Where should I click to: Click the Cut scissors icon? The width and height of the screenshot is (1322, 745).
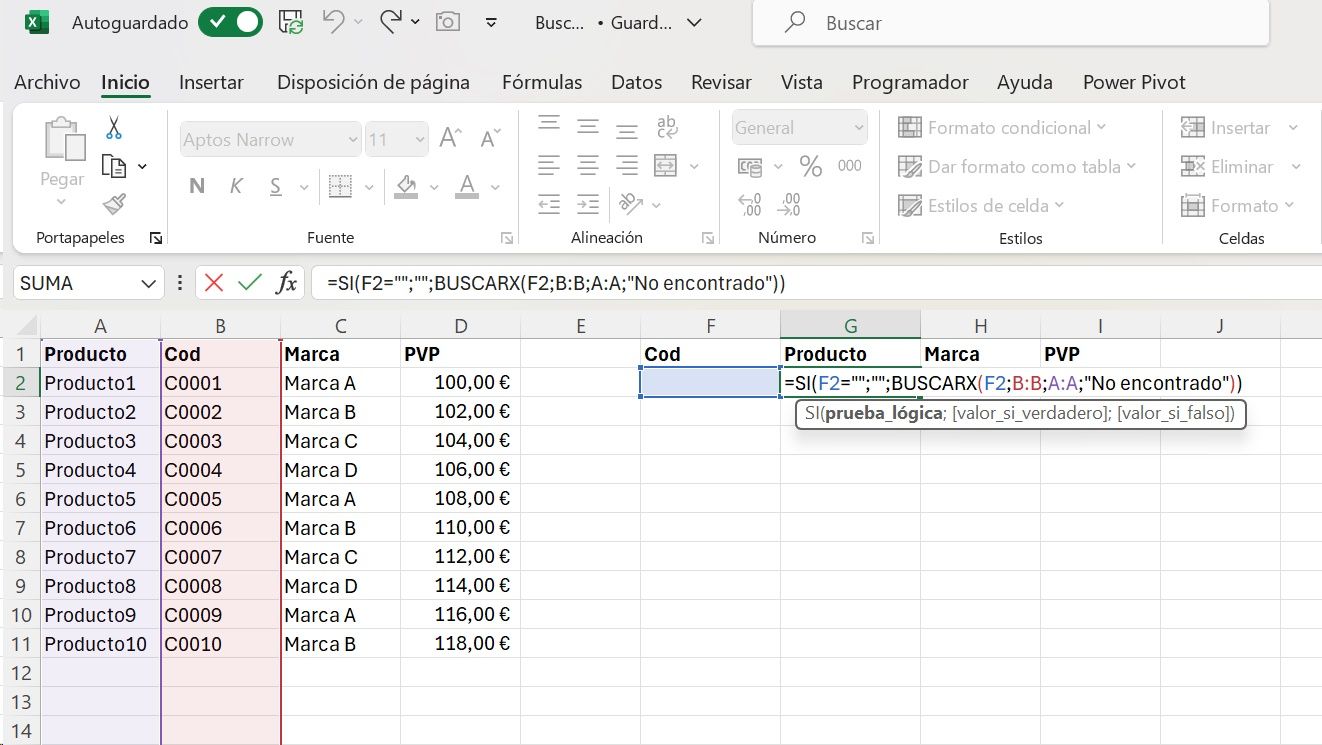tap(114, 128)
